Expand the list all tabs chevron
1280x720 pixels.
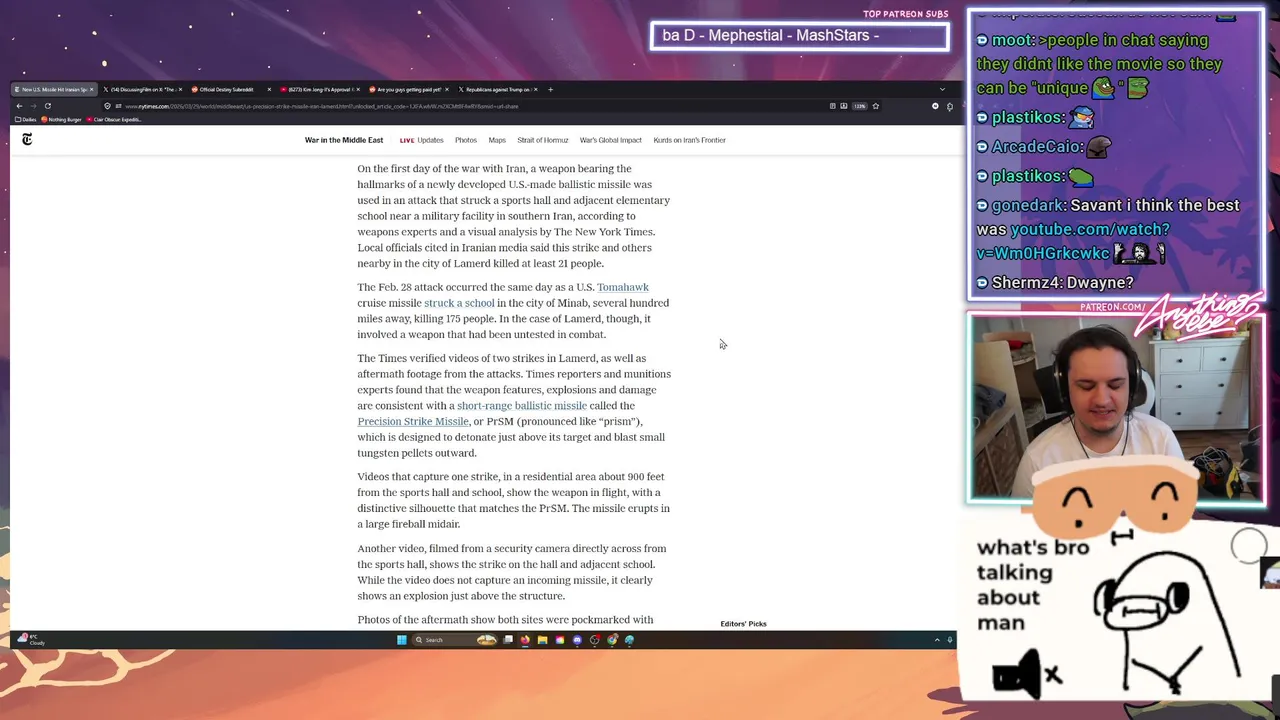point(941,89)
